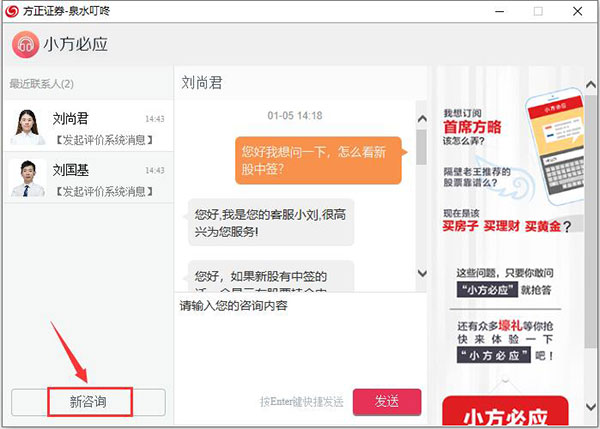
Task: Click 刘国基's avatar photo
Action: pyautogui.click(x=27, y=178)
